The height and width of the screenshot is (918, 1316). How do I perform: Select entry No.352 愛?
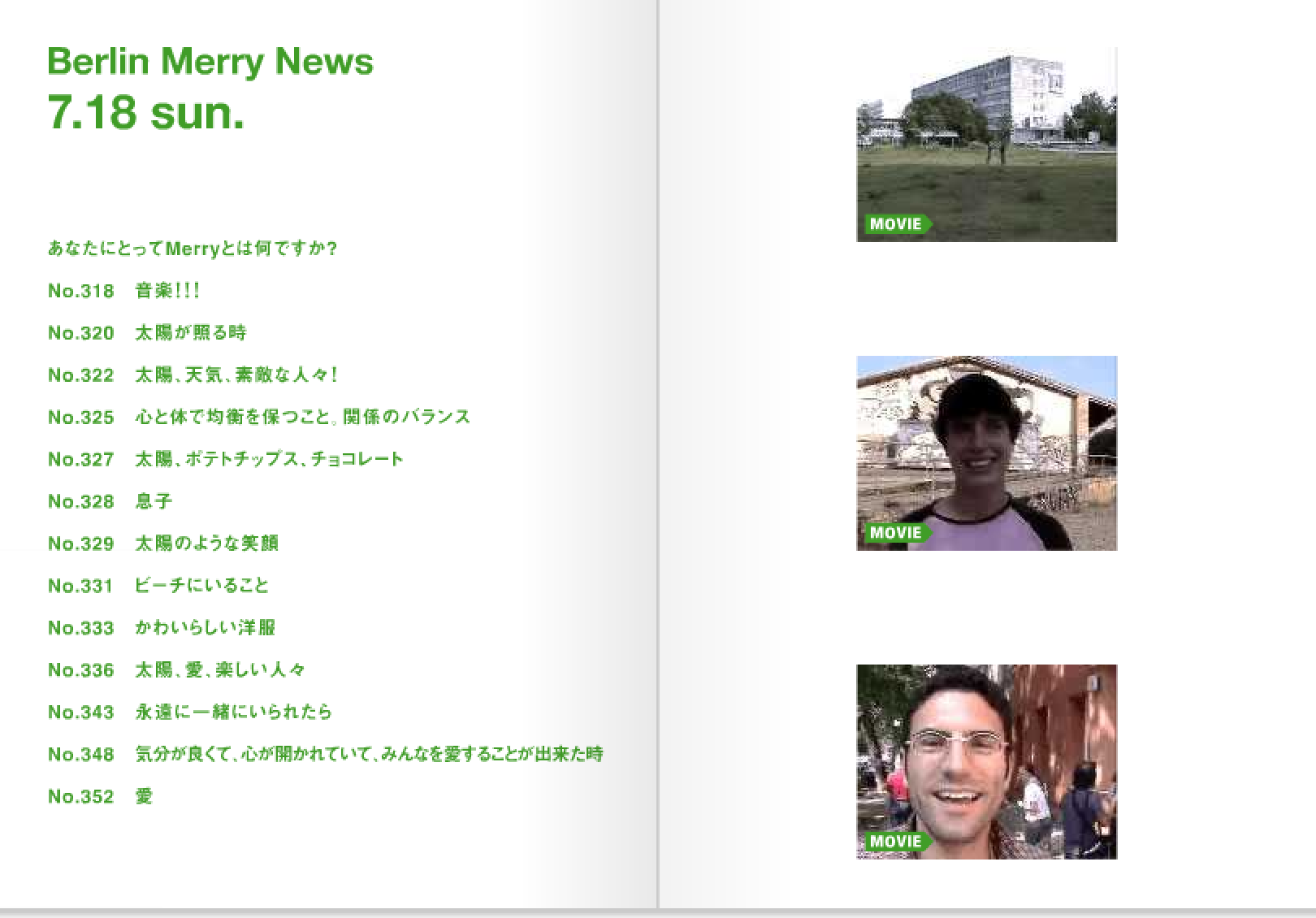pyautogui.click(x=100, y=798)
